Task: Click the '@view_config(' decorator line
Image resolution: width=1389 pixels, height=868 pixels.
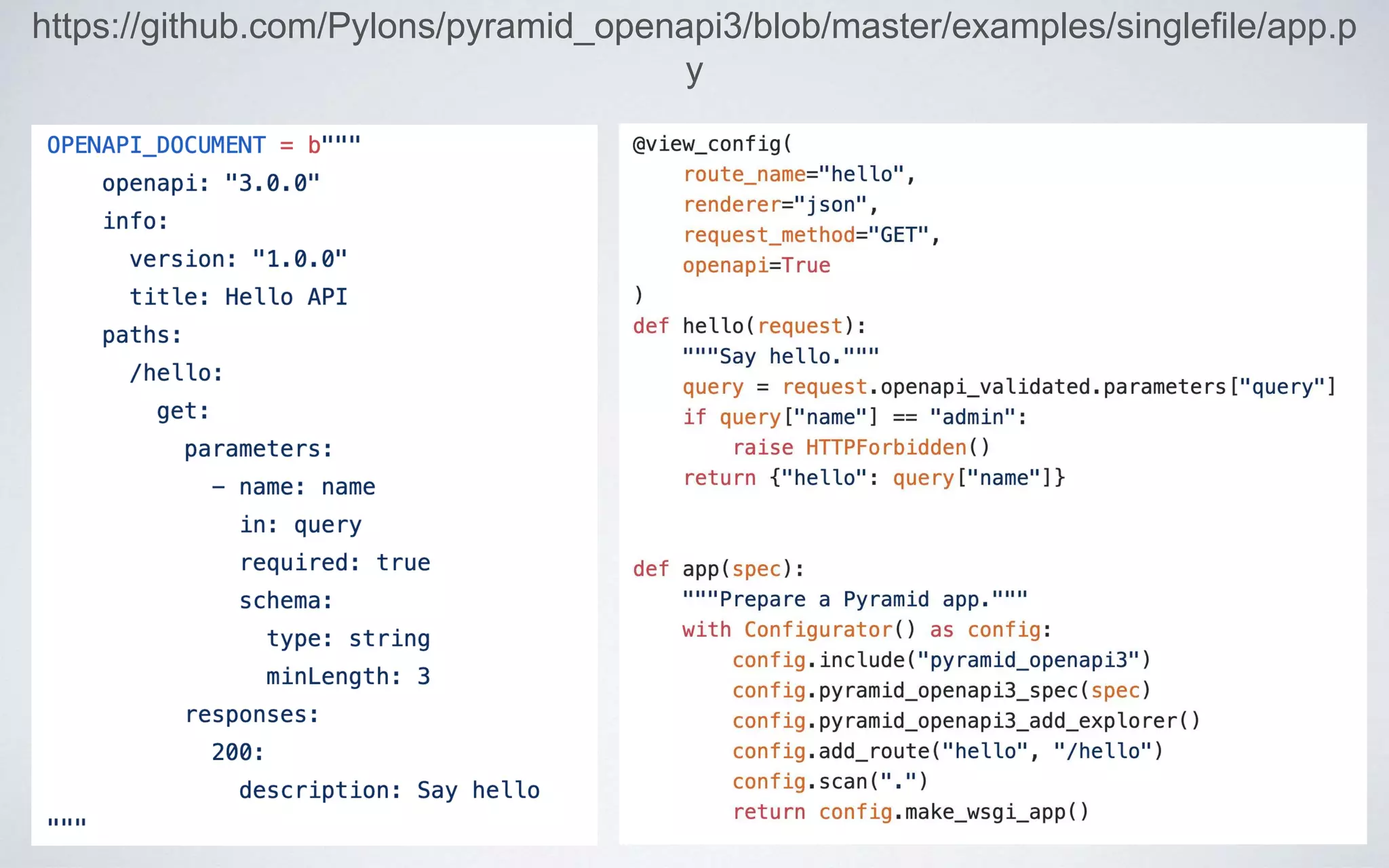Action: 712,144
